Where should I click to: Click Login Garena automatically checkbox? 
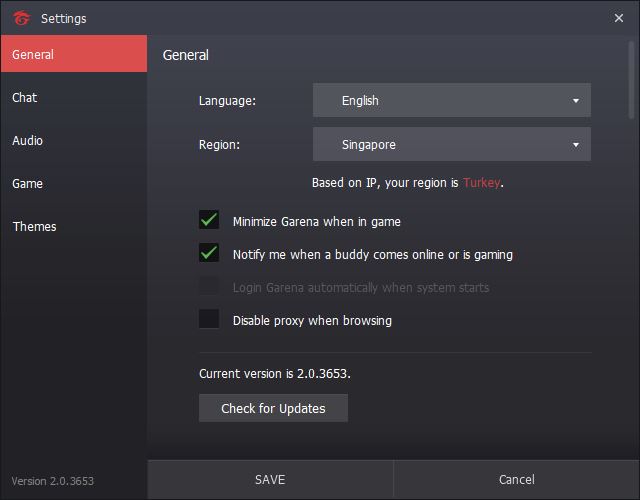pos(209,286)
